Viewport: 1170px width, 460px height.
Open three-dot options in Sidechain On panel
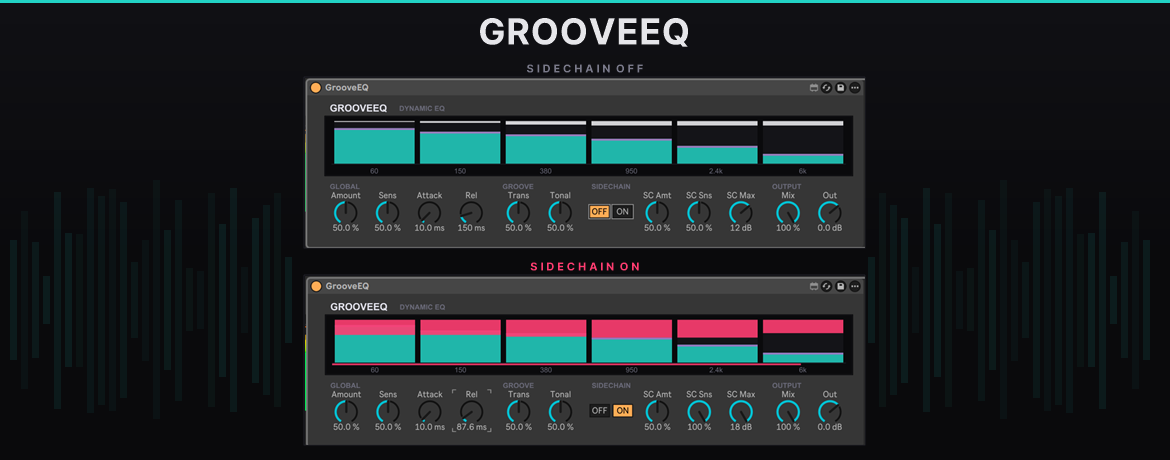(x=855, y=287)
